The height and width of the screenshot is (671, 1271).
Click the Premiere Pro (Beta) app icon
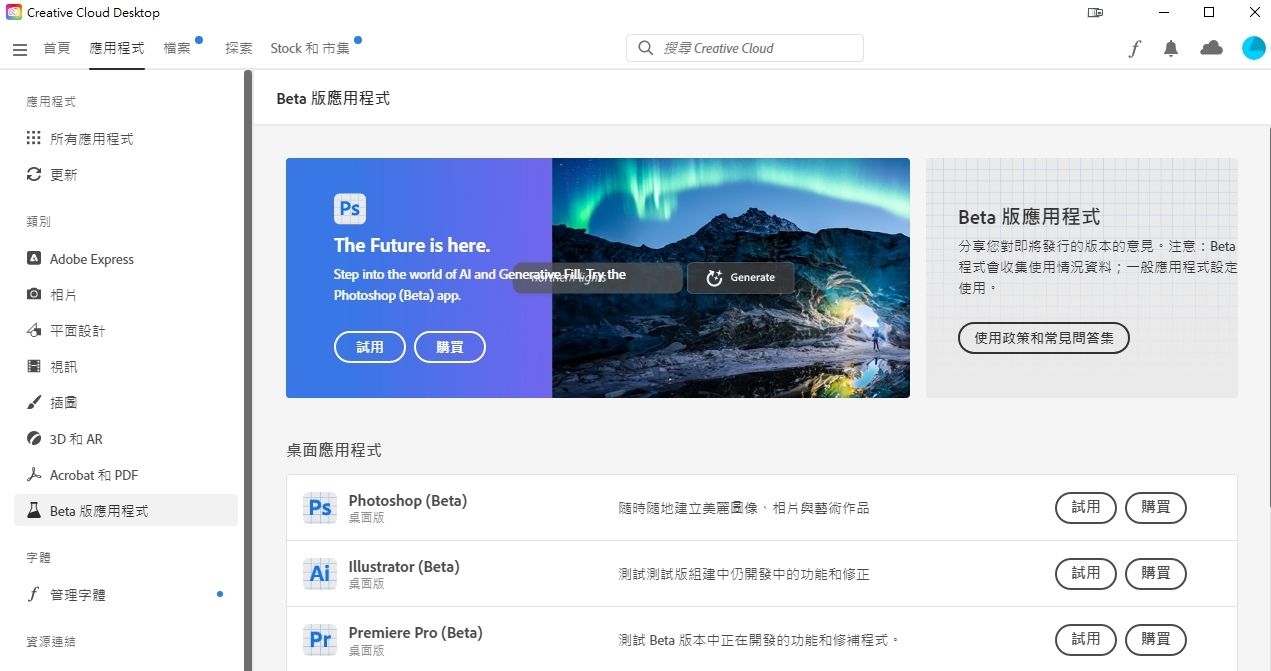[320, 640]
